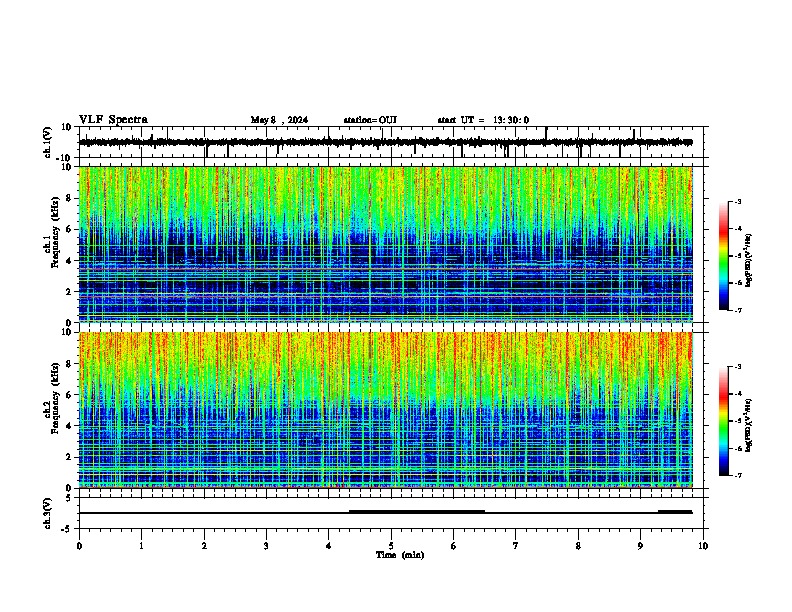The image size is (792, 612).
Task: Click the "-3" tick on ch.2 colorbar
Action: point(737,367)
